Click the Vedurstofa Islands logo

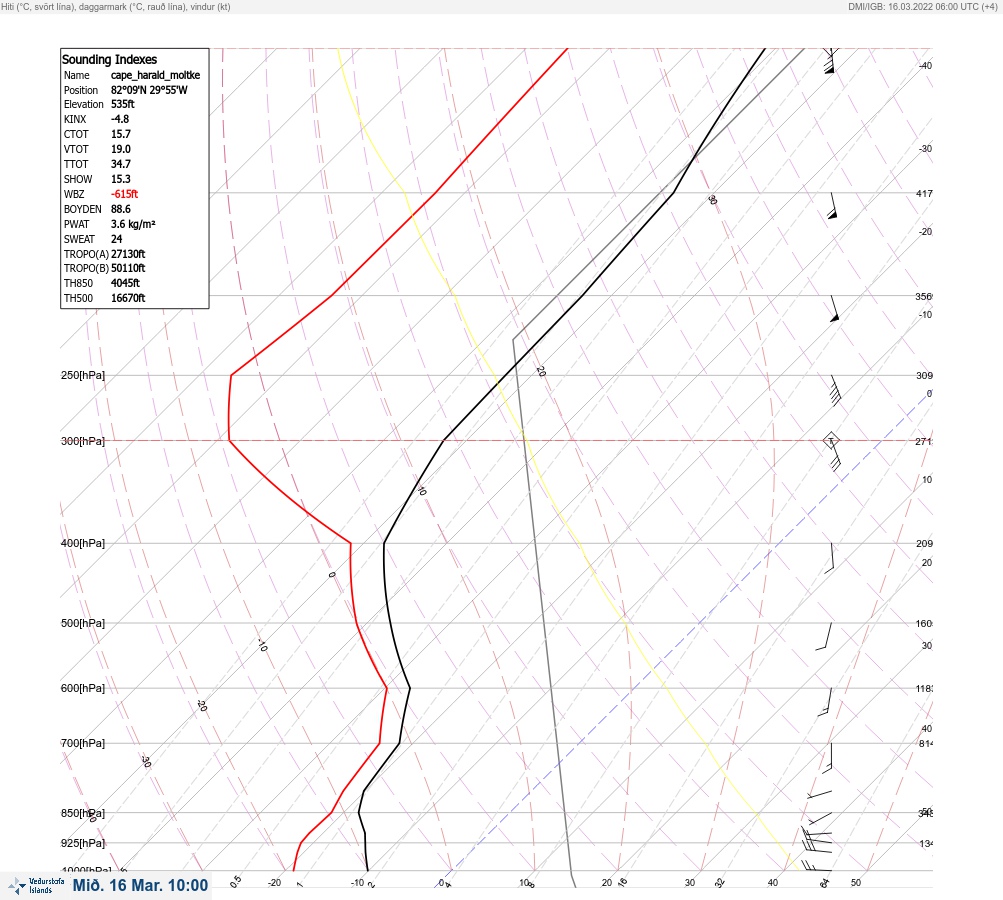[36, 886]
